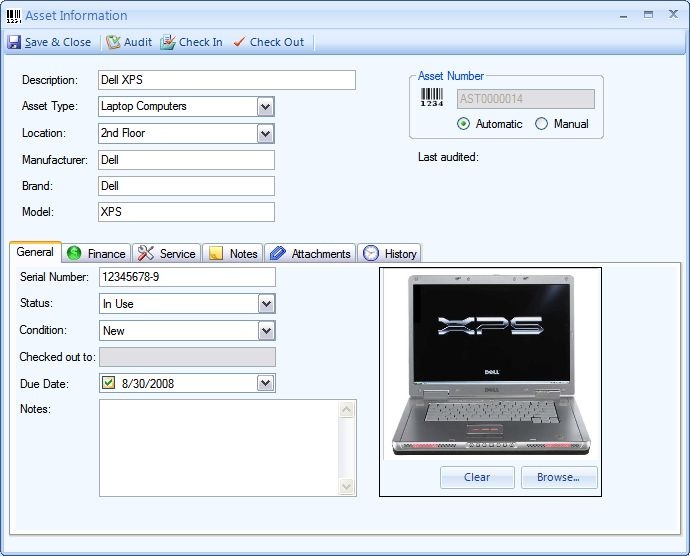Click the Service wrench tools icon

tap(146, 253)
